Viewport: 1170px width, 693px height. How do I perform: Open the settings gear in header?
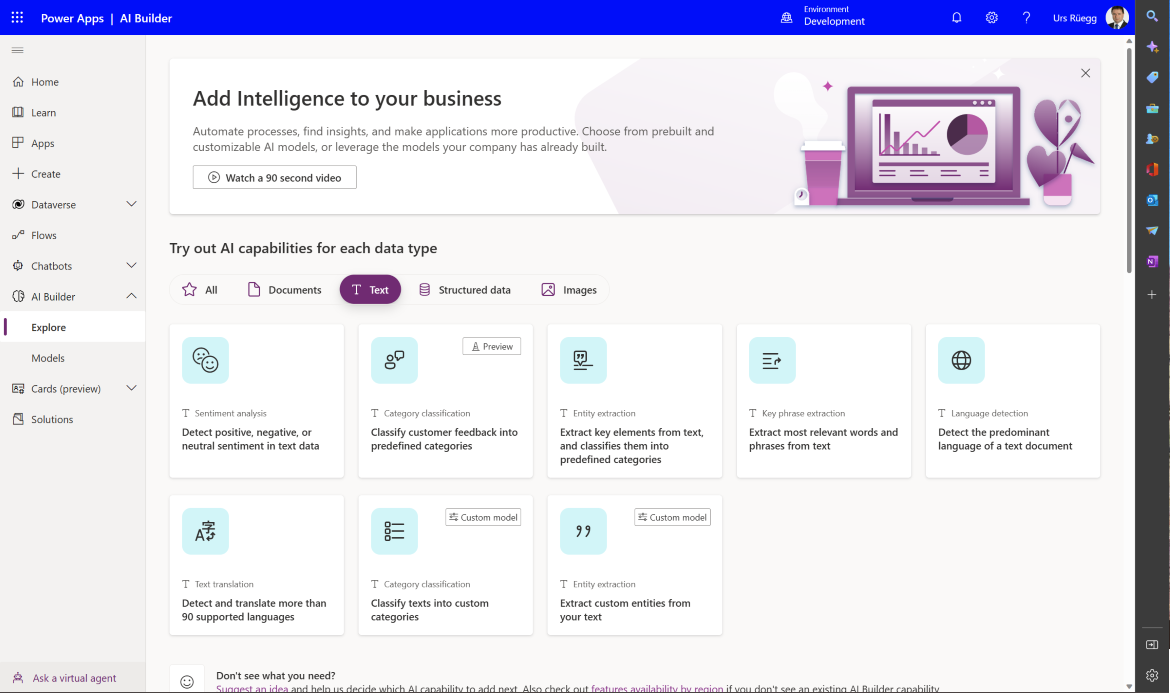click(992, 17)
